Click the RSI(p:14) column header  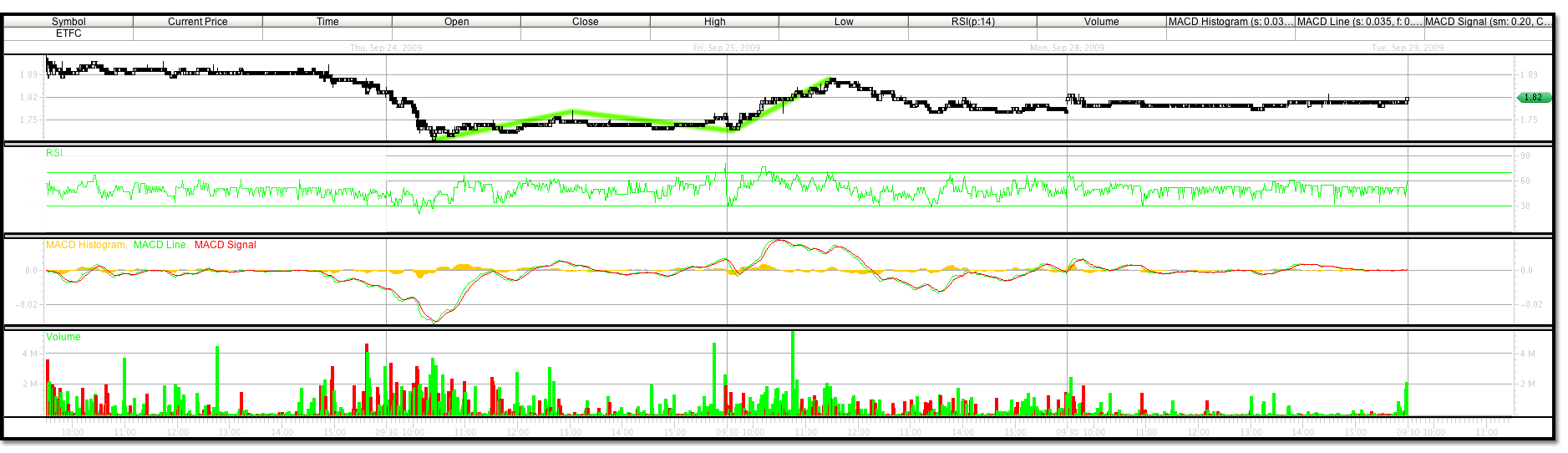tap(972, 22)
